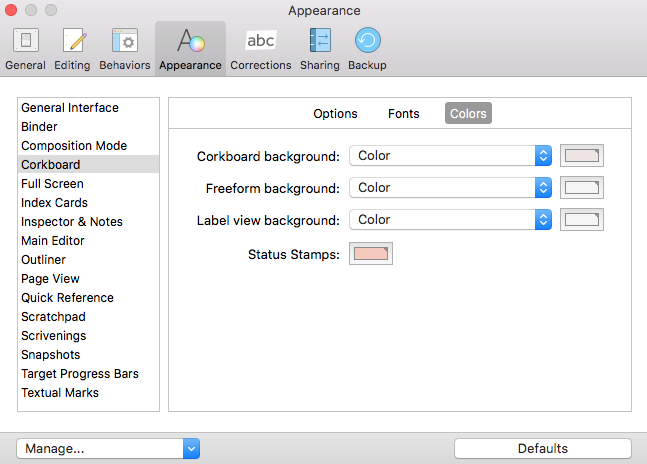Click Corkboard background color swatch
Screen dimensions: 647x464
pos(582,156)
